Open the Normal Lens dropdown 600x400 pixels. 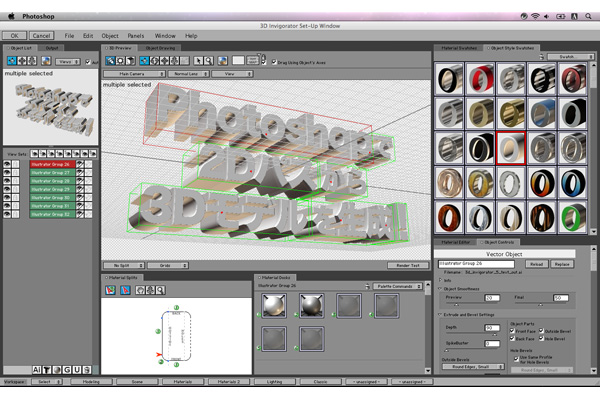(186, 74)
